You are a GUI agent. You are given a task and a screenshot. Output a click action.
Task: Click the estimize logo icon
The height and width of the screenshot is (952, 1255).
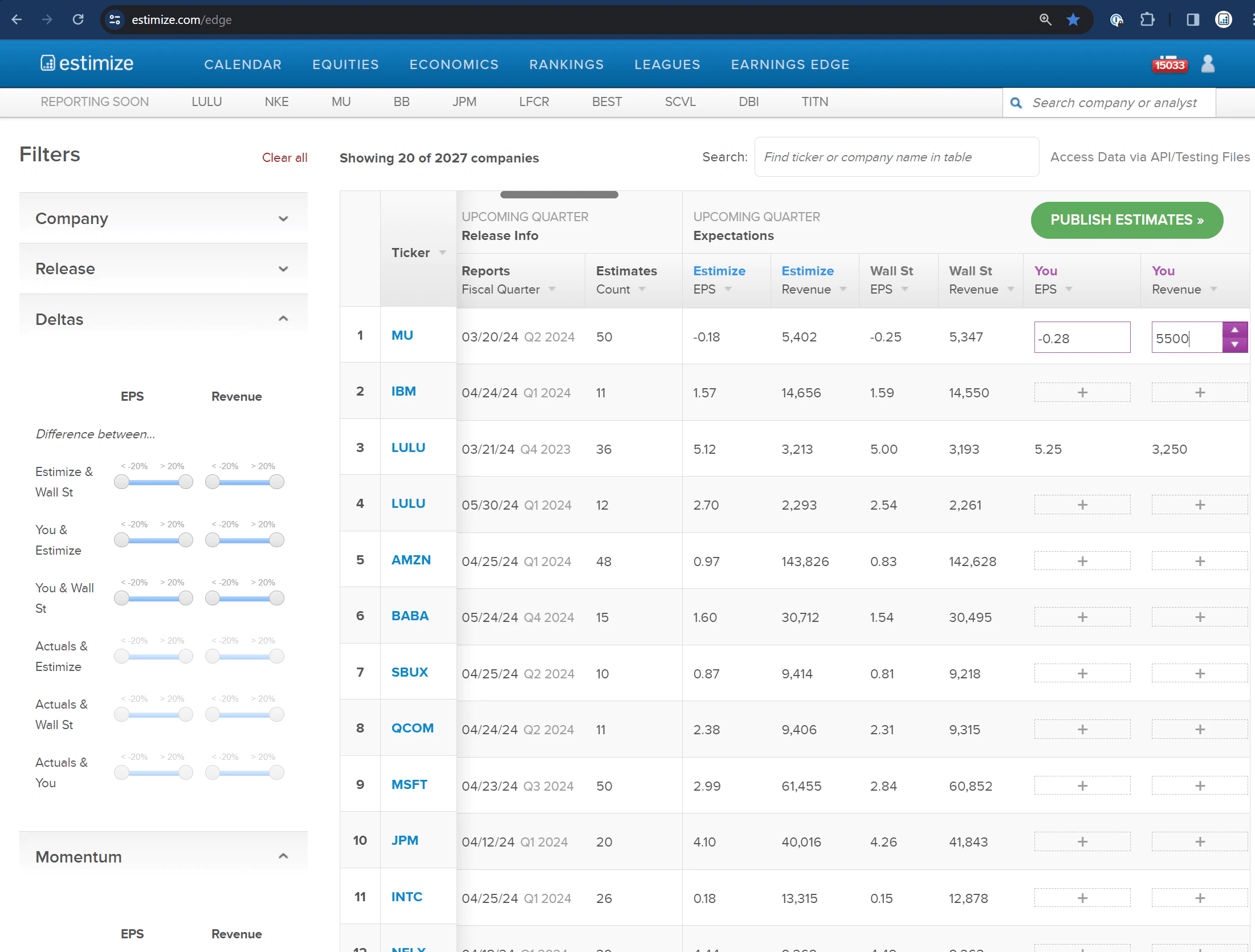(48, 63)
